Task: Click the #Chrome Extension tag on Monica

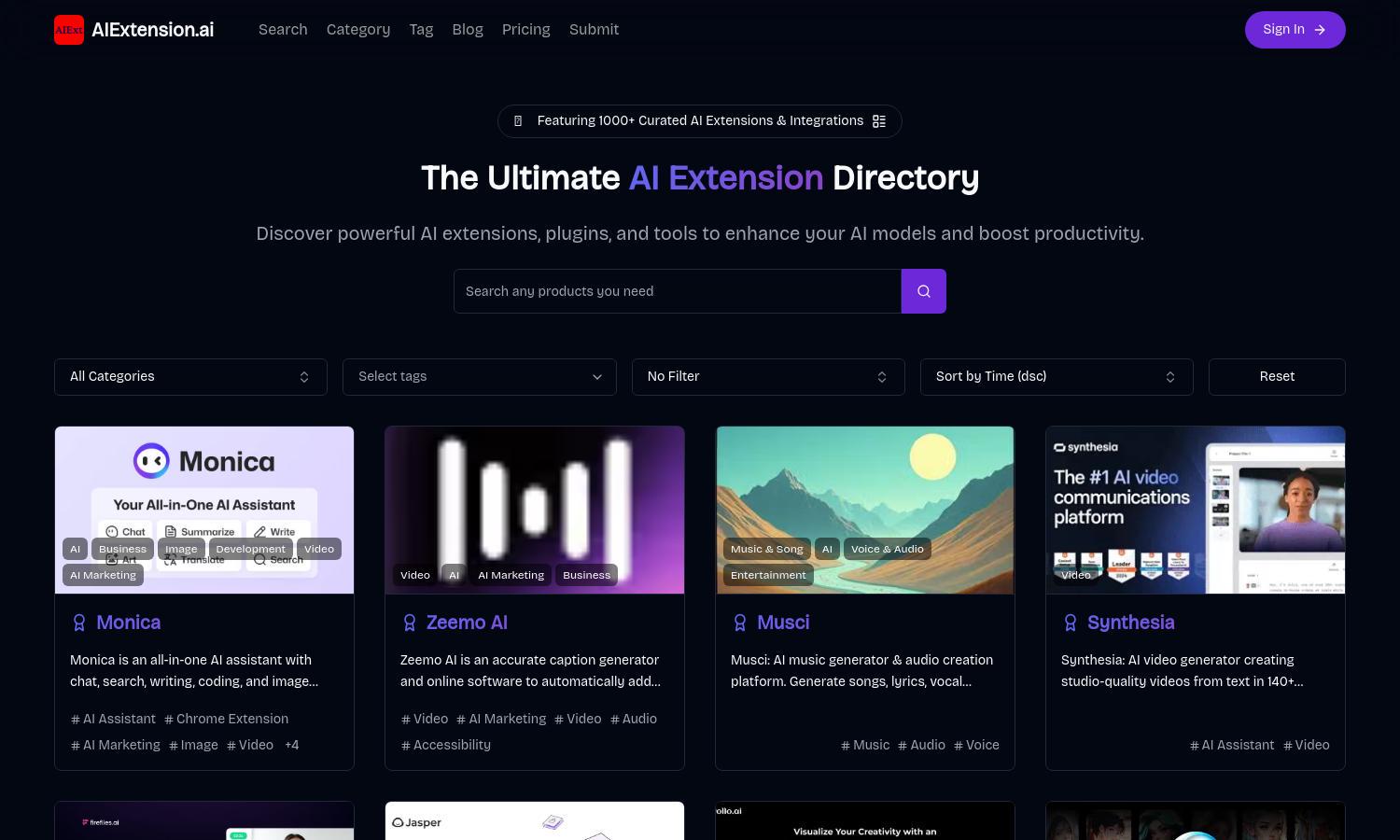Action: (x=227, y=719)
